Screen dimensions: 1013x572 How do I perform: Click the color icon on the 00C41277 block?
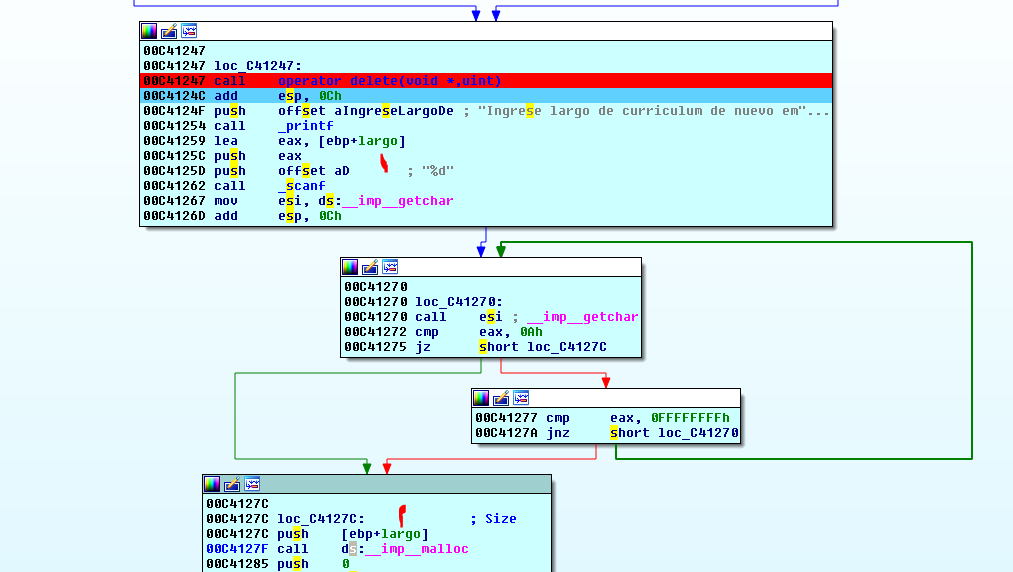tap(481, 398)
